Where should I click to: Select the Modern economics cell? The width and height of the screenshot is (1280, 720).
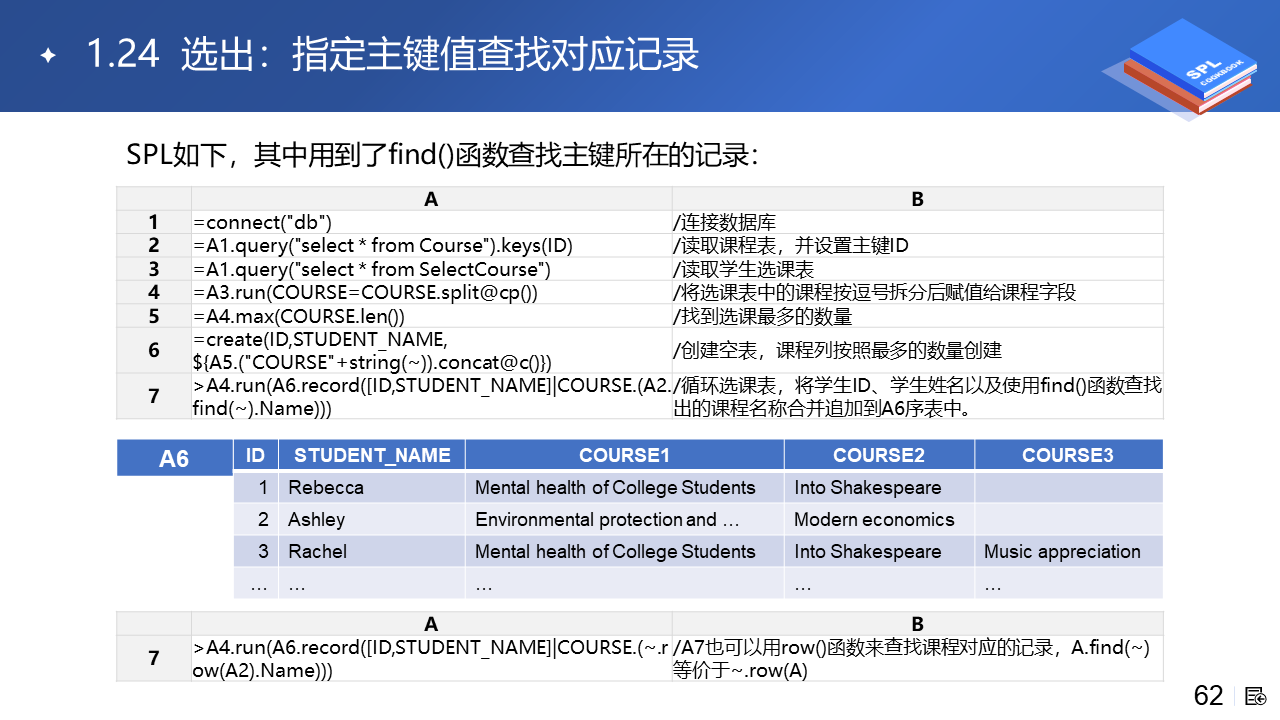click(878, 520)
